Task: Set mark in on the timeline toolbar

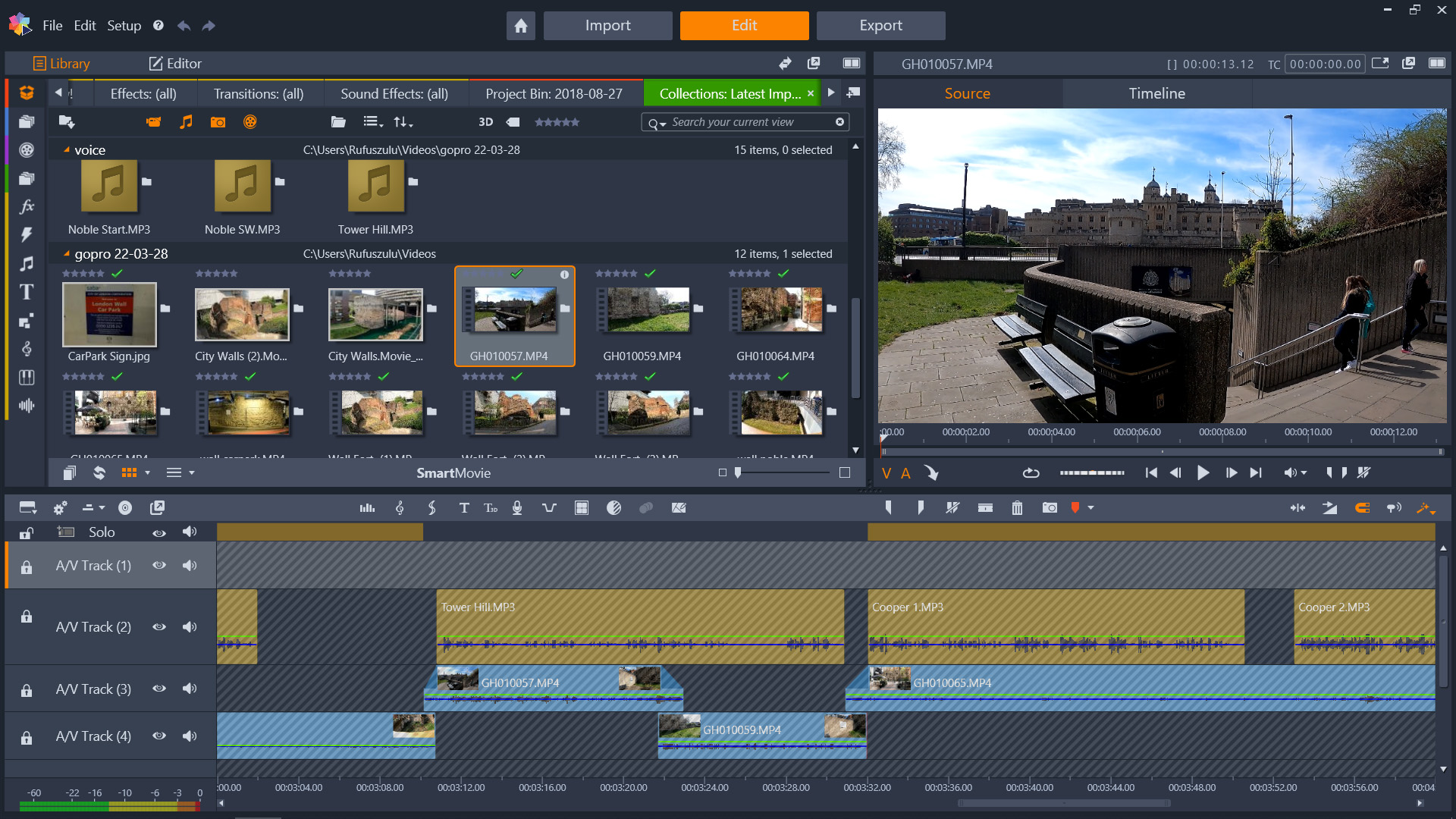Action: 888,508
